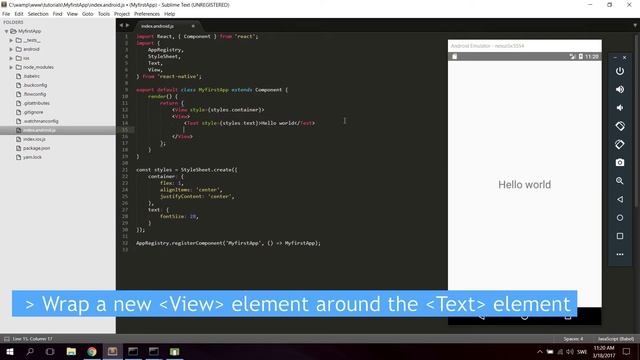Open File Explorer from the taskbar
Image resolution: width=640 pixels, height=360 pixels.
(x=71, y=351)
